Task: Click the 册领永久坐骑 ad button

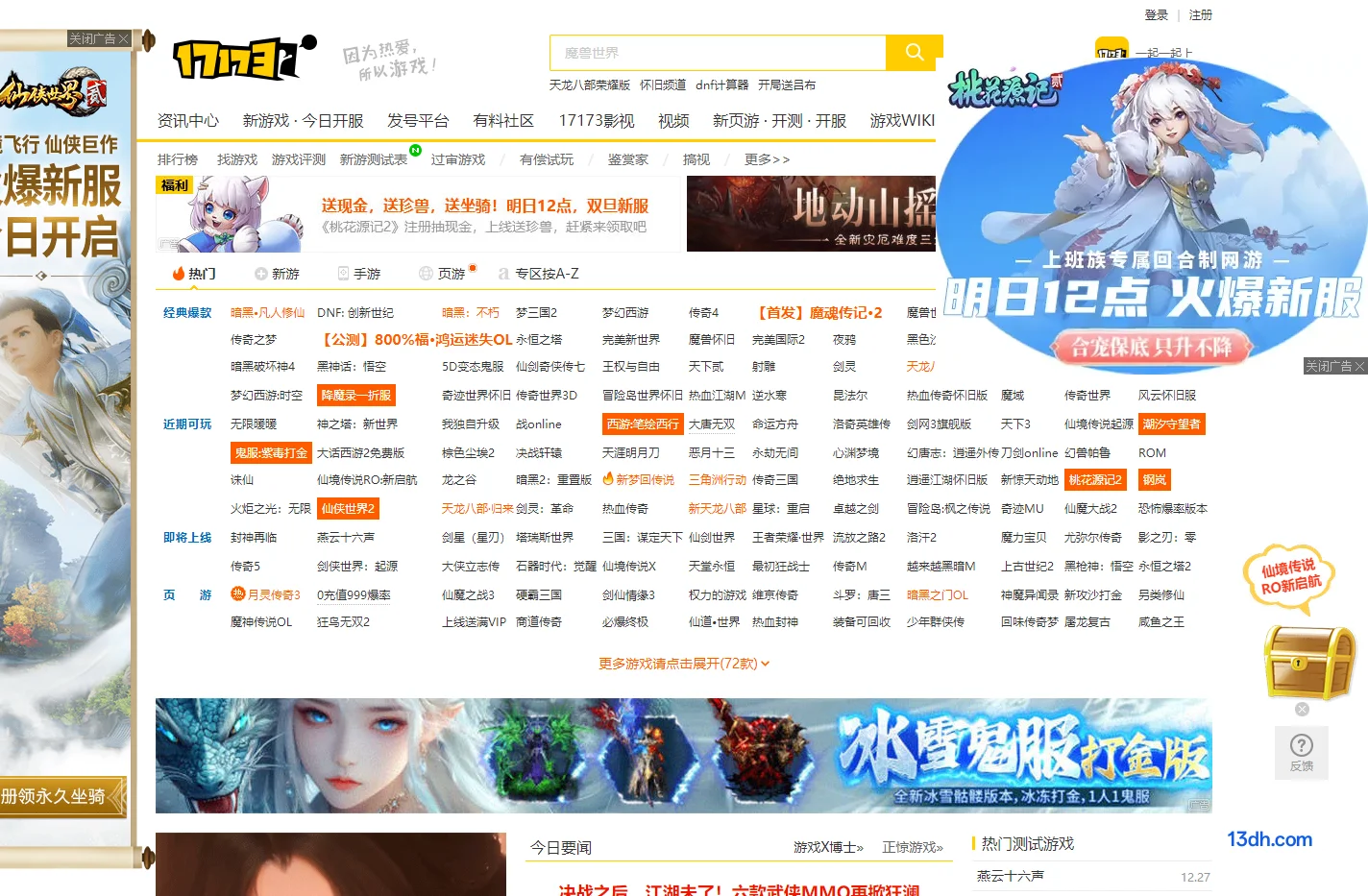Action: click(62, 796)
